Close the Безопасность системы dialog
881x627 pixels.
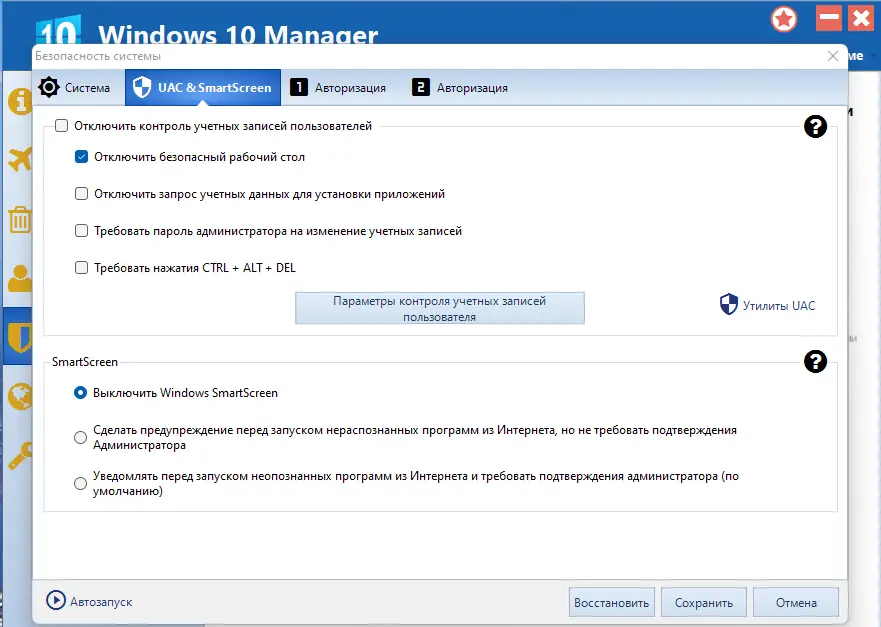click(x=833, y=56)
